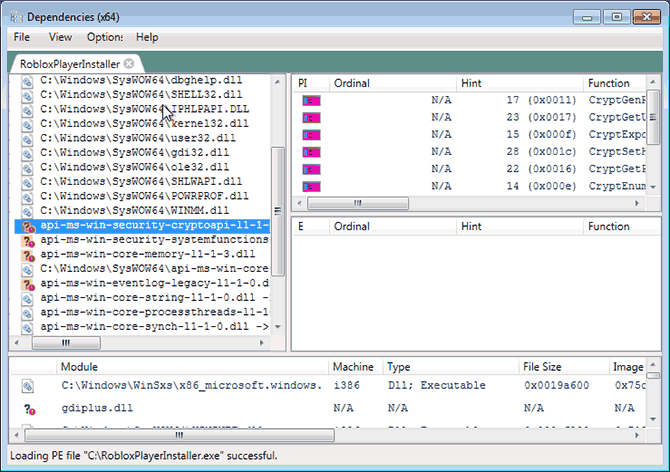Sort imports by Ordinal column header
Screen dimensions: 670x472
point(393,83)
